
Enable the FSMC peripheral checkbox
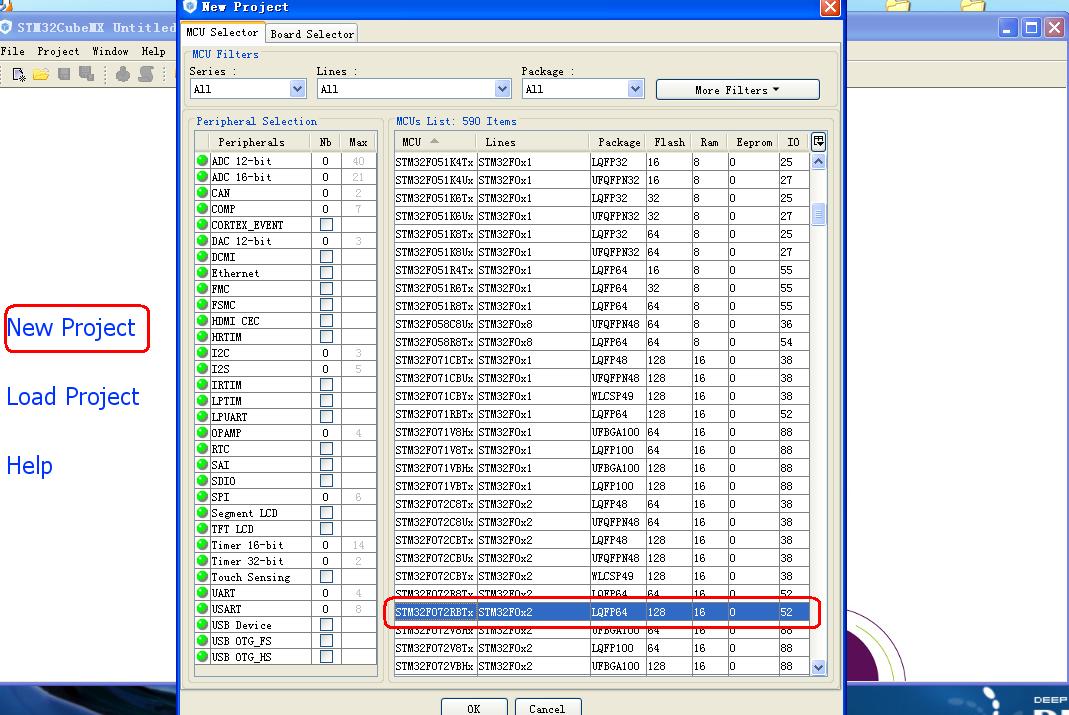coord(327,305)
